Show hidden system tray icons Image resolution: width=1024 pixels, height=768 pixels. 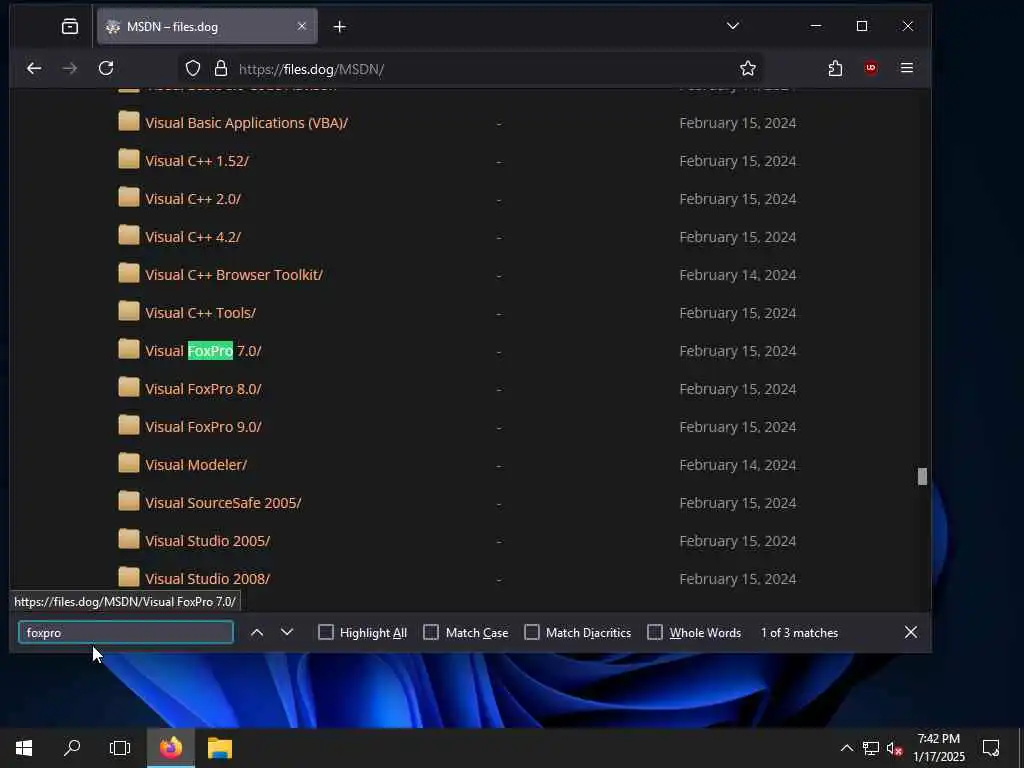coord(846,748)
